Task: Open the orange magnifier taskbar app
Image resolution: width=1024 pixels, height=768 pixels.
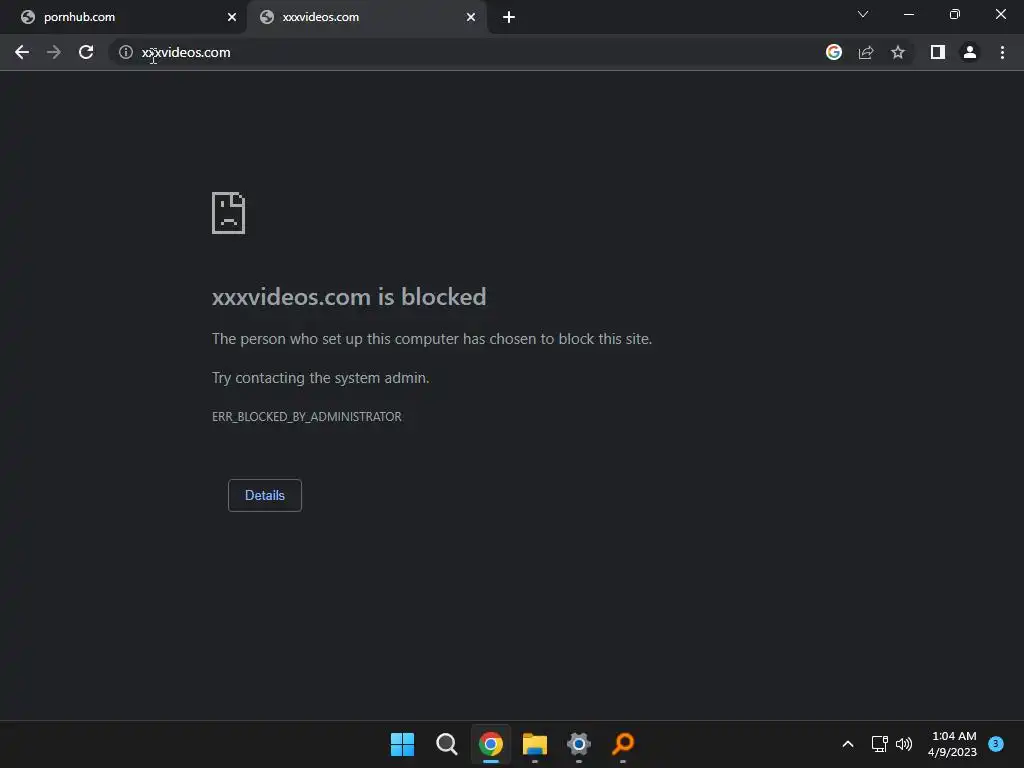Action: click(x=623, y=744)
